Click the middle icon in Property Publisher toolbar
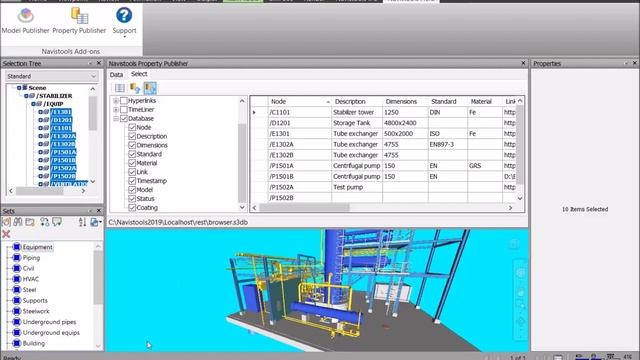 click(135, 88)
